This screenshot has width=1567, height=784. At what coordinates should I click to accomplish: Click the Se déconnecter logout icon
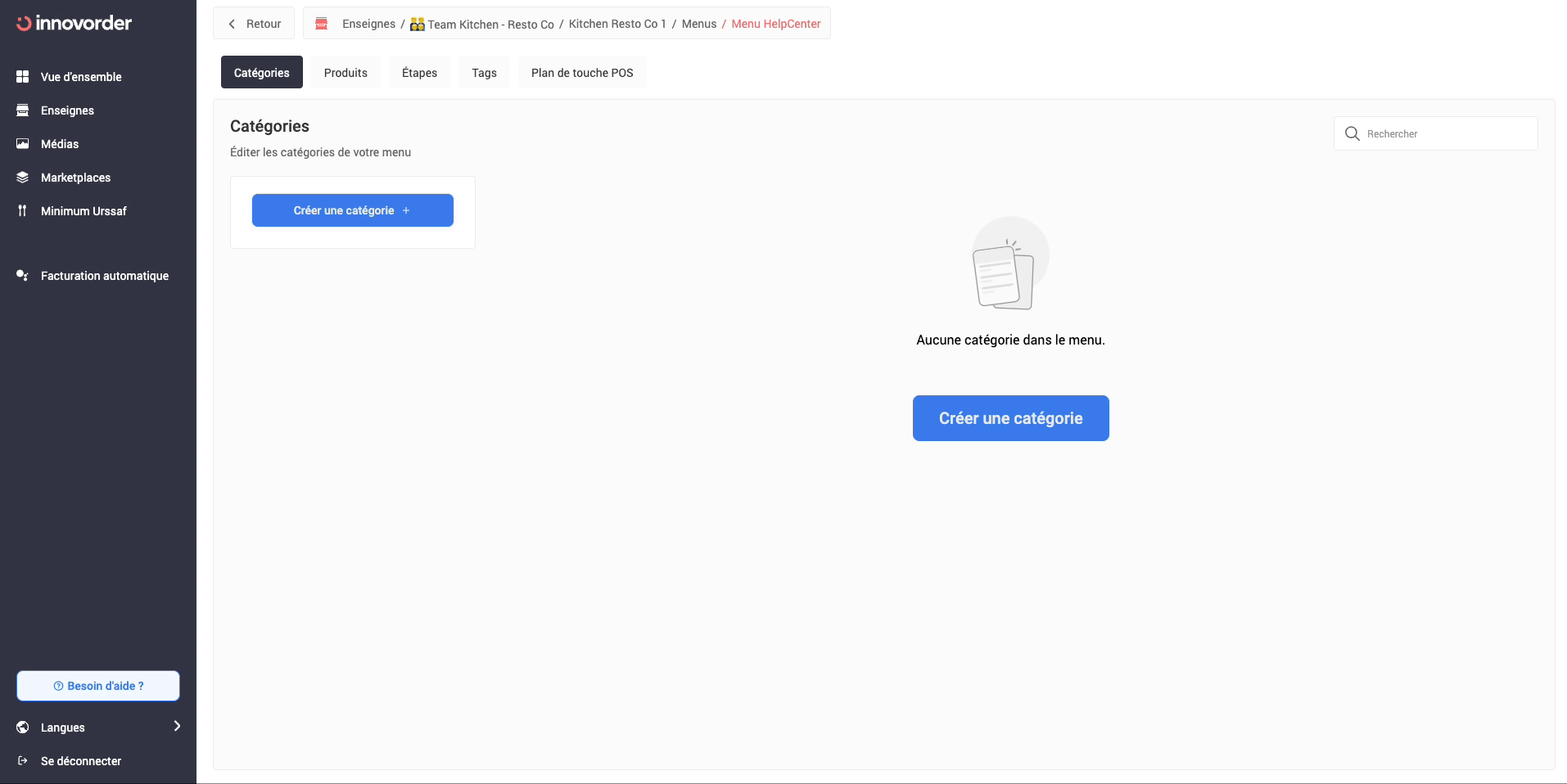tap(23, 761)
